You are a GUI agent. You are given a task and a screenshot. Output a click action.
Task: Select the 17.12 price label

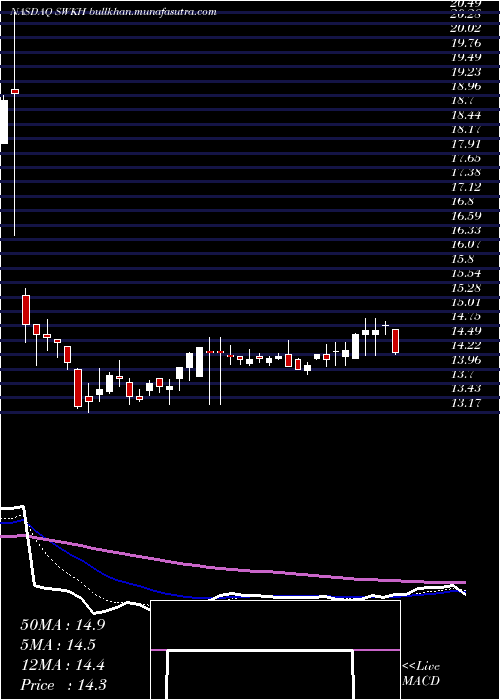click(467, 187)
